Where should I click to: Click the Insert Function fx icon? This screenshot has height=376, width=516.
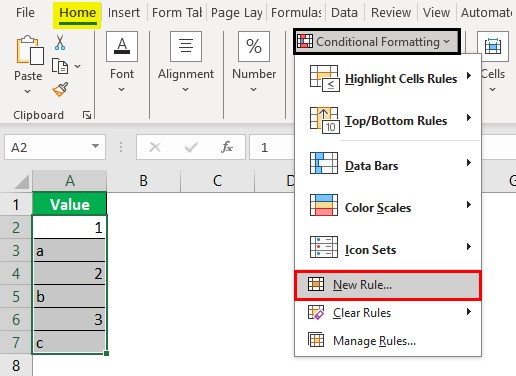(227, 147)
